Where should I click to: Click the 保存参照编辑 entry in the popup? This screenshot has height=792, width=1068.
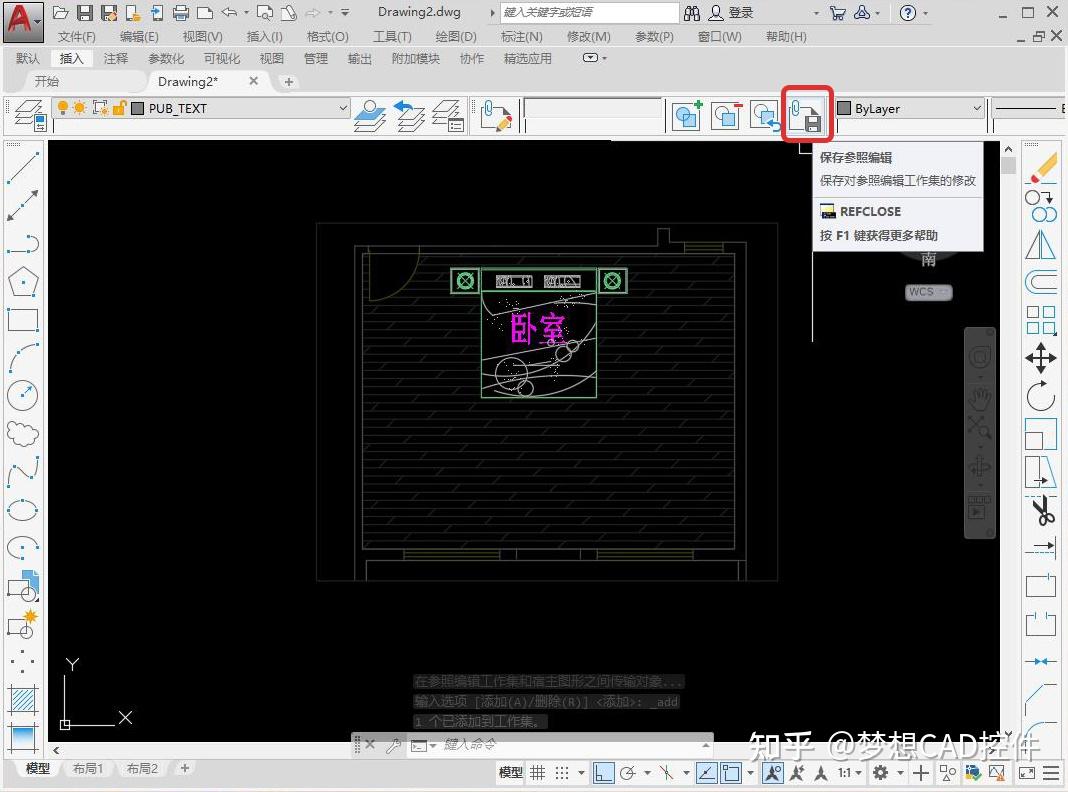857,157
